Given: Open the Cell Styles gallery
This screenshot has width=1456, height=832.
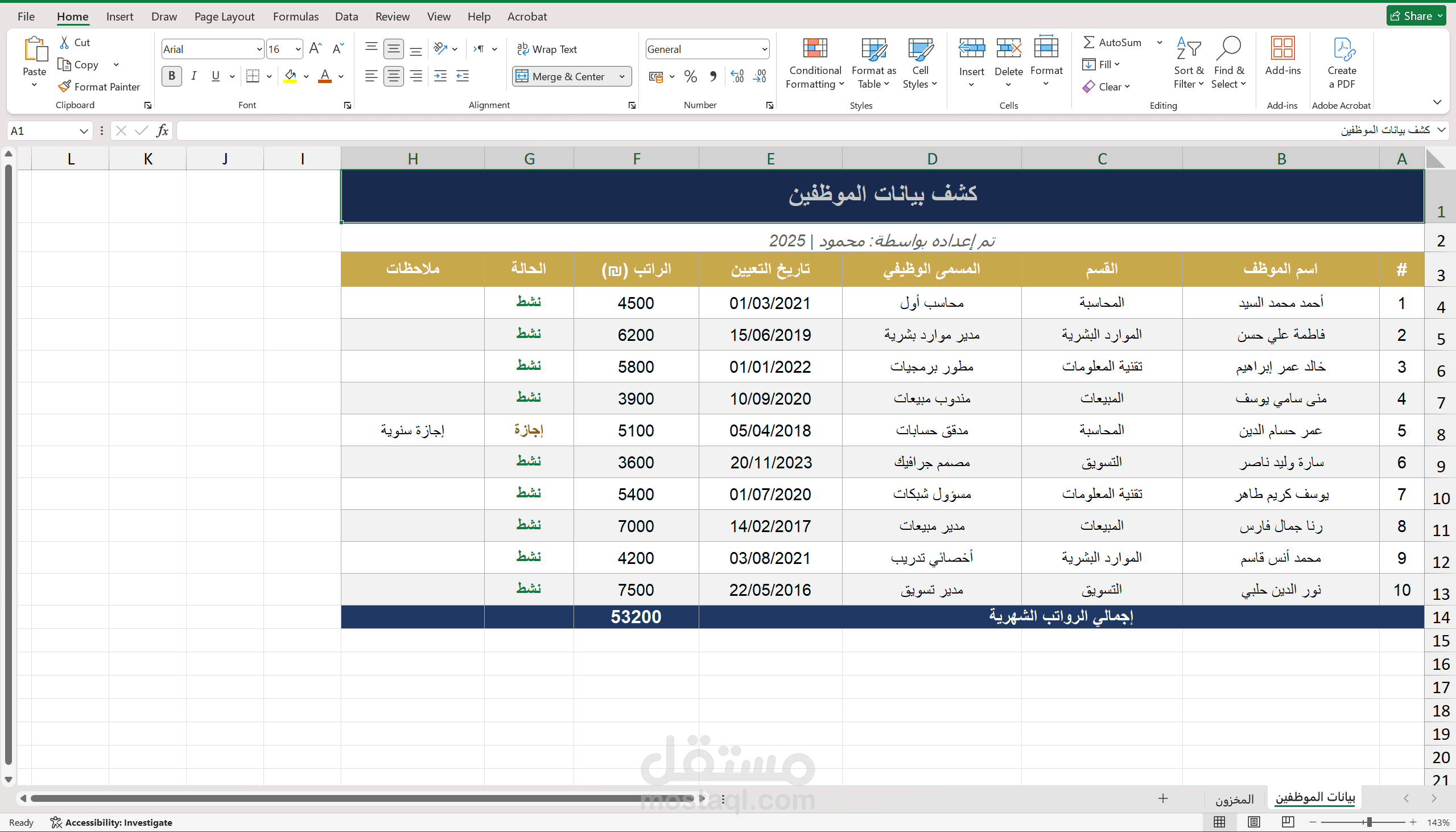Looking at the screenshot, I should click(x=920, y=63).
